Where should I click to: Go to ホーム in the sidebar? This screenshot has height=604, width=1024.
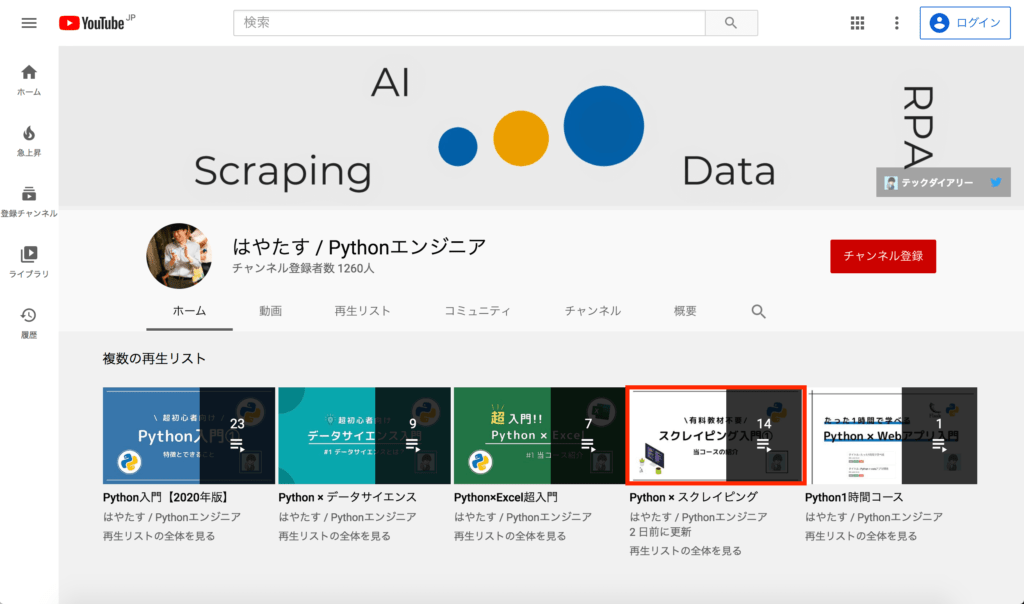coord(29,80)
